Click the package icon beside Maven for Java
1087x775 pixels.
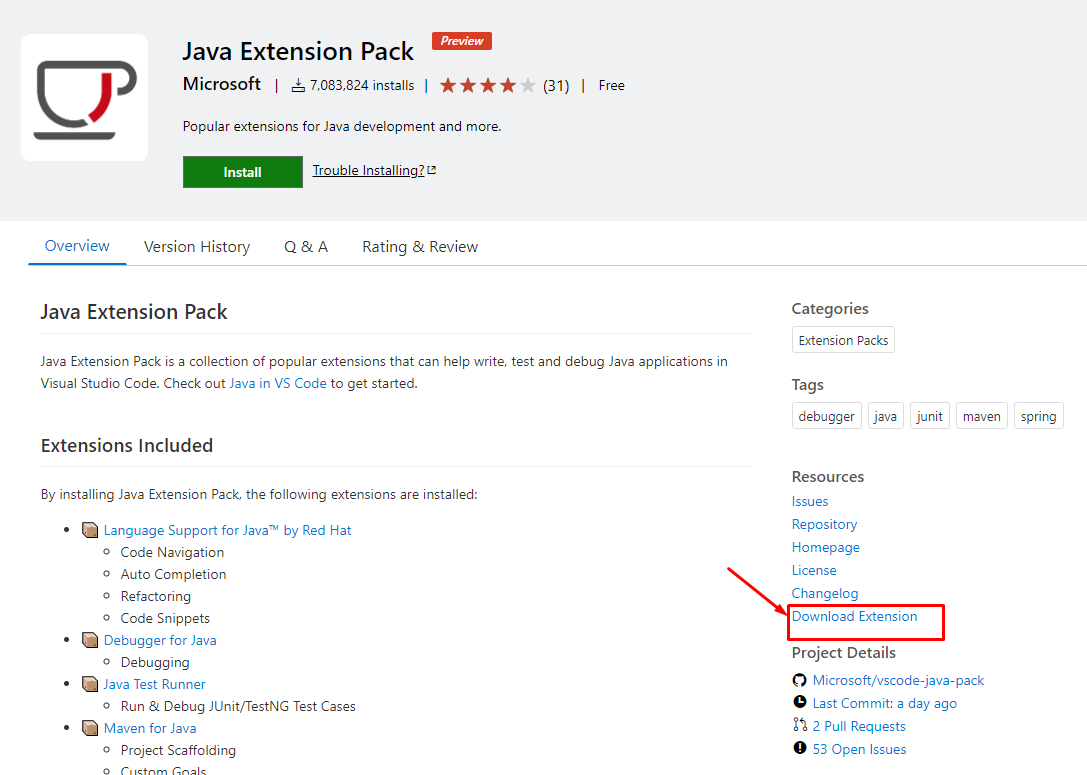90,728
